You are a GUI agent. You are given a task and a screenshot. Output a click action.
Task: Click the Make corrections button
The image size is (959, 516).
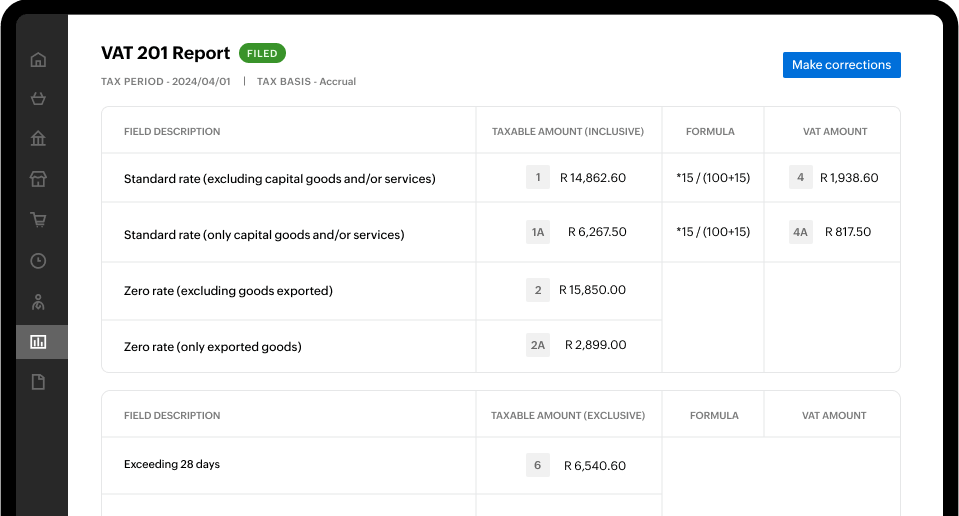pos(841,65)
